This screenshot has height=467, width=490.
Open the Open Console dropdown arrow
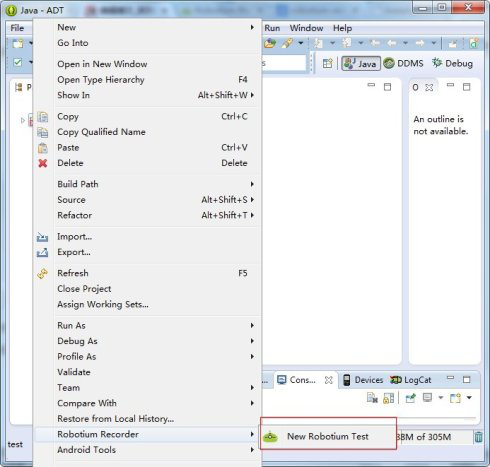469,398
